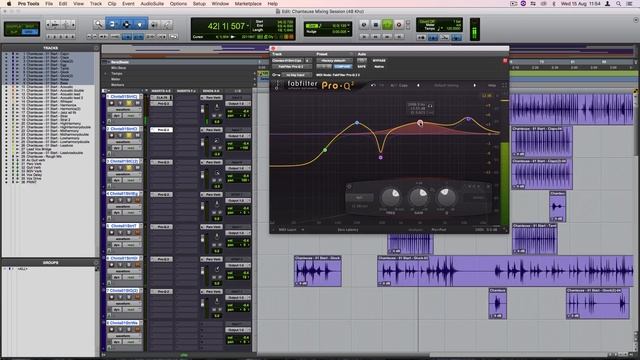Adjust Pro-Q FREQ knob
This screenshot has height=360, width=640.
391,197
